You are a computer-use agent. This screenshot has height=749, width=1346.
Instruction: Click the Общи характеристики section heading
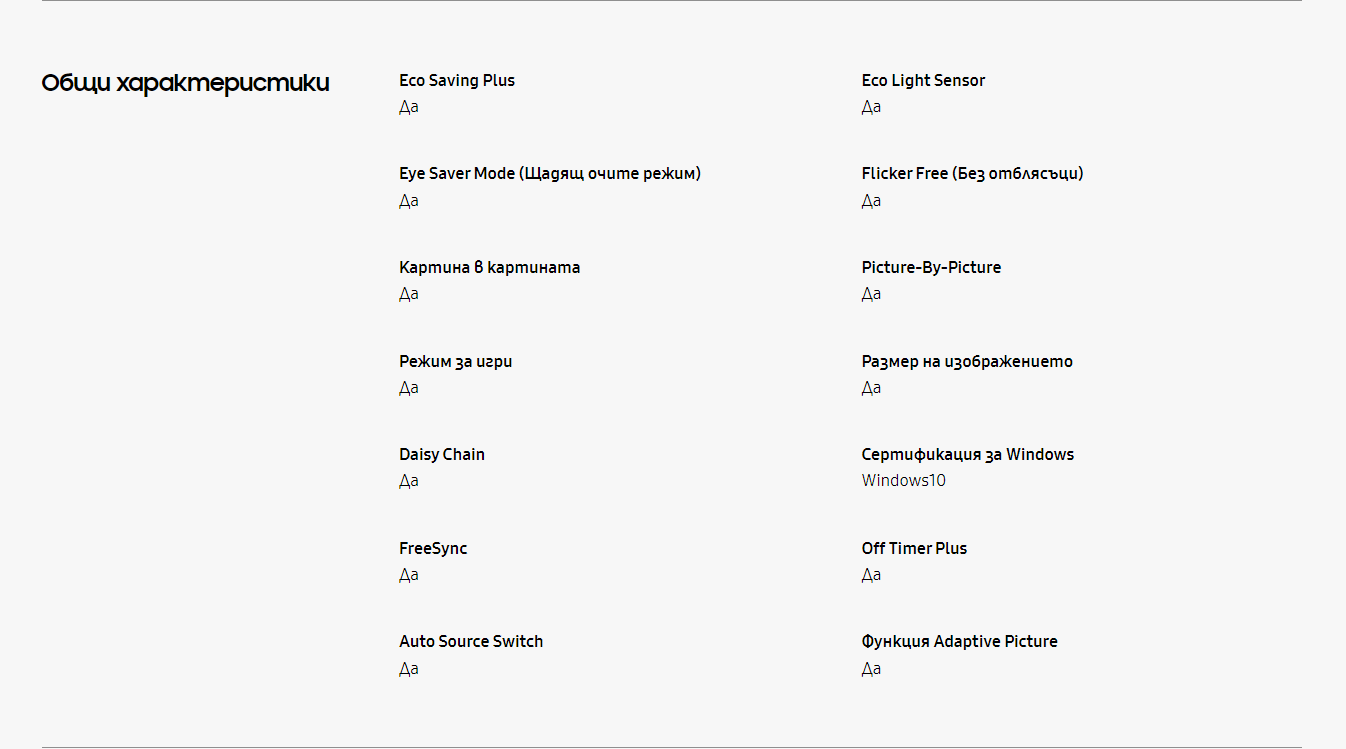(x=185, y=83)
